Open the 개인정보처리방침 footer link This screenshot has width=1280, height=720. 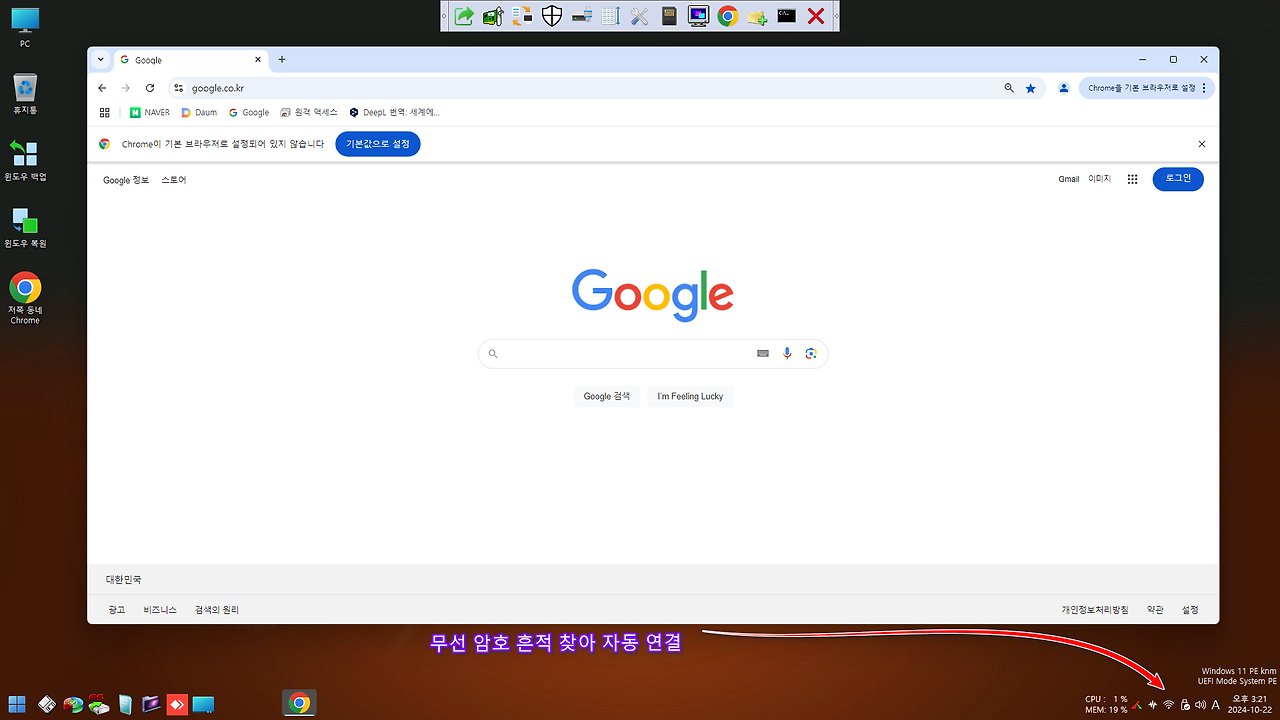[x=1095, y=610]
